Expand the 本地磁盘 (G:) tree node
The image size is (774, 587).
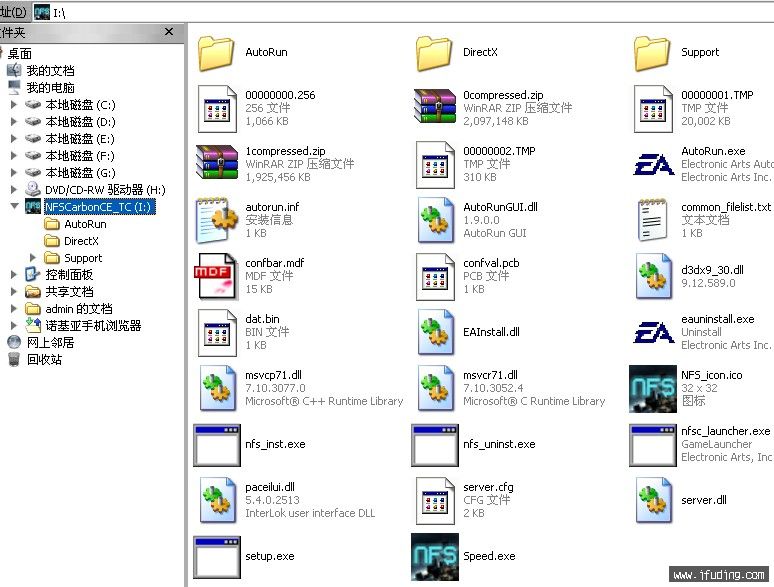point(14,173)
